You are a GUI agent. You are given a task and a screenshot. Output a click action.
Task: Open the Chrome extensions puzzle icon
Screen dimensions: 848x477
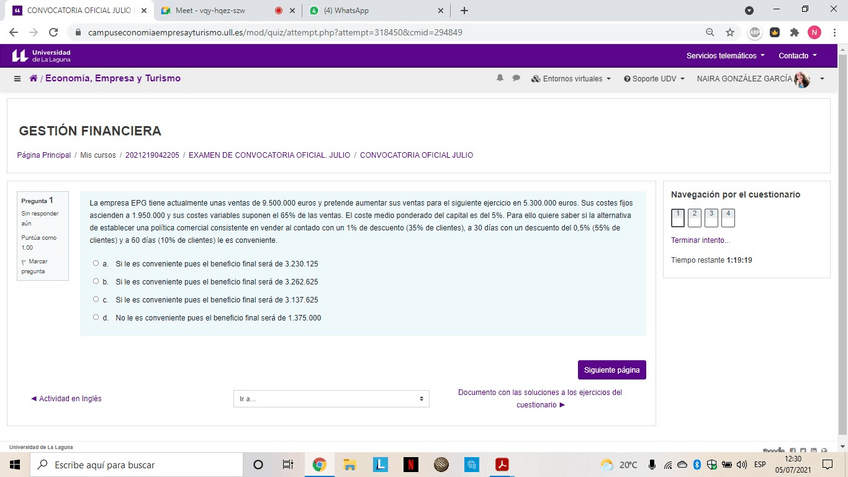(794, 32)
